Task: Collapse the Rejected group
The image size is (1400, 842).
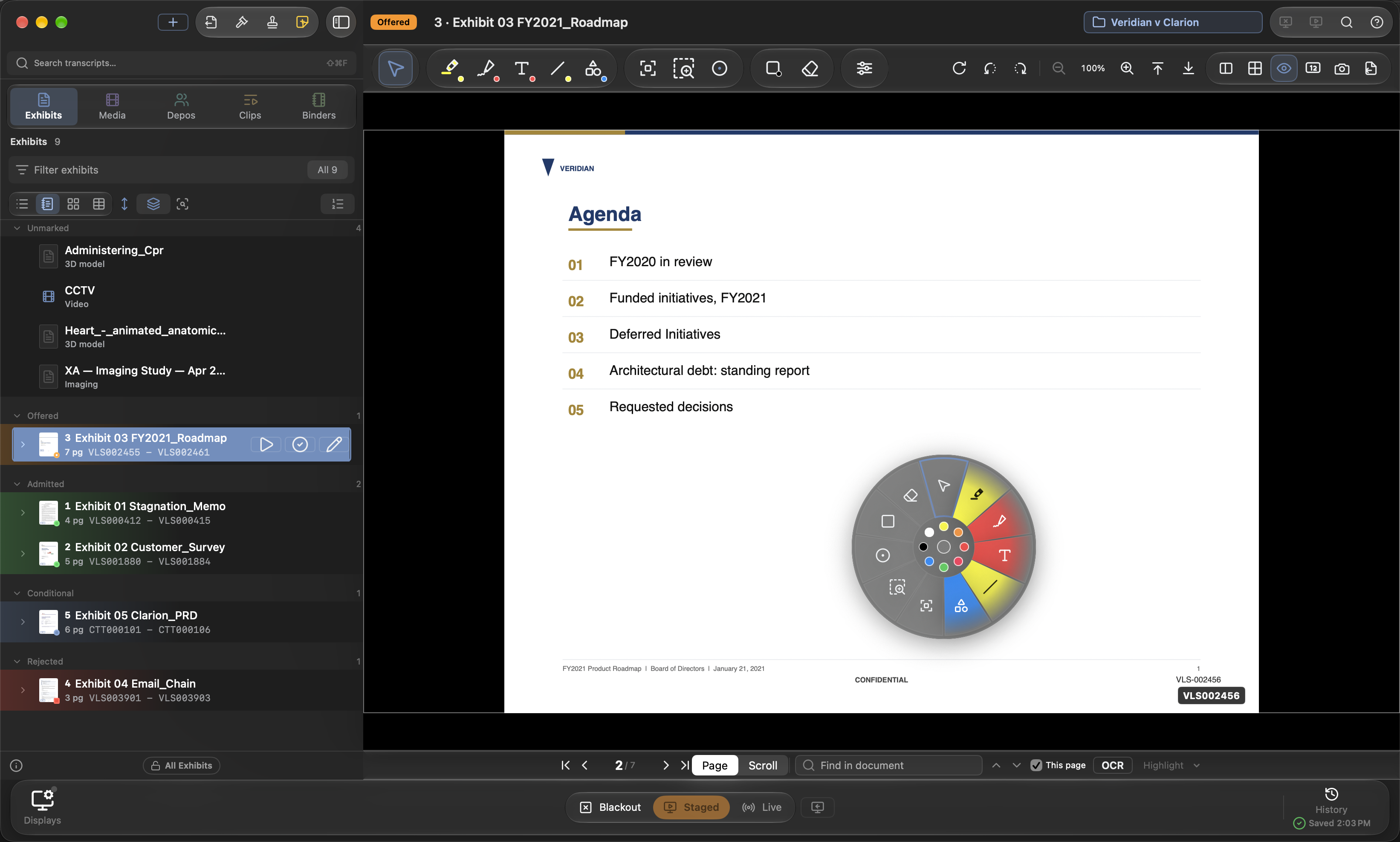Action: coord(17,662)
